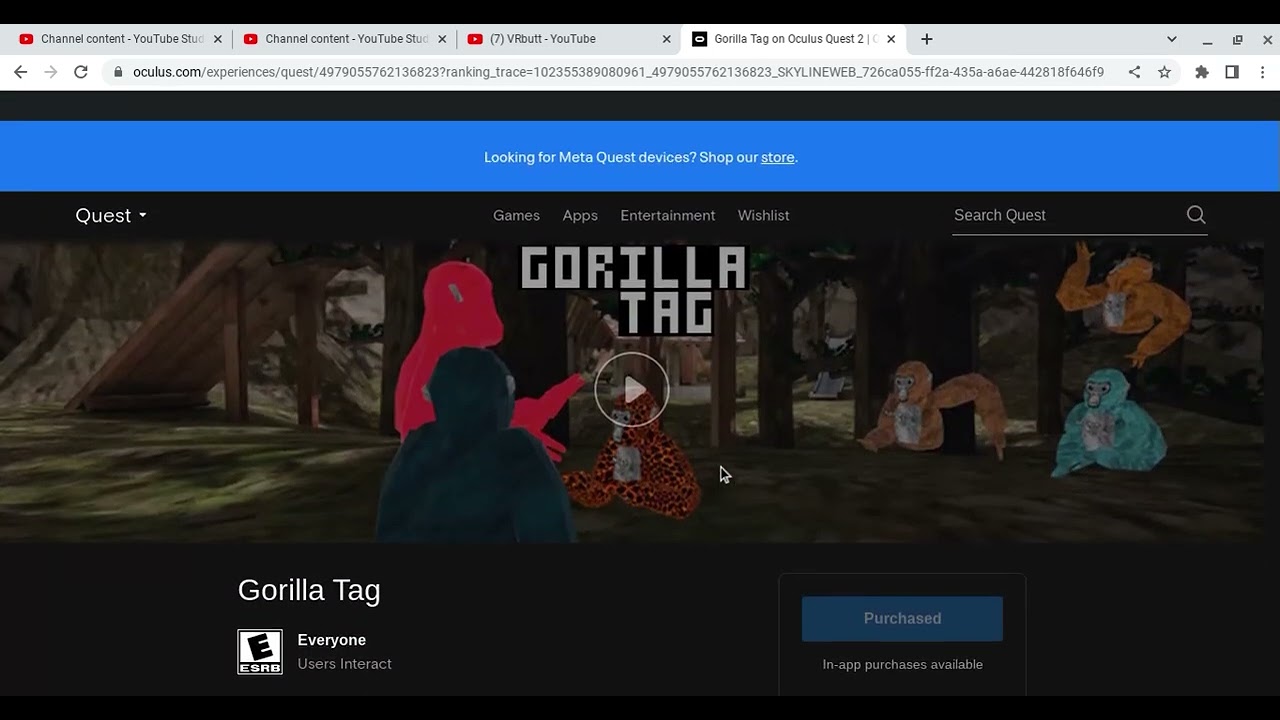This screenshot has height=720, width=1280.
Task: Bookmark the page with the star icon
Action: [1164, 72]
